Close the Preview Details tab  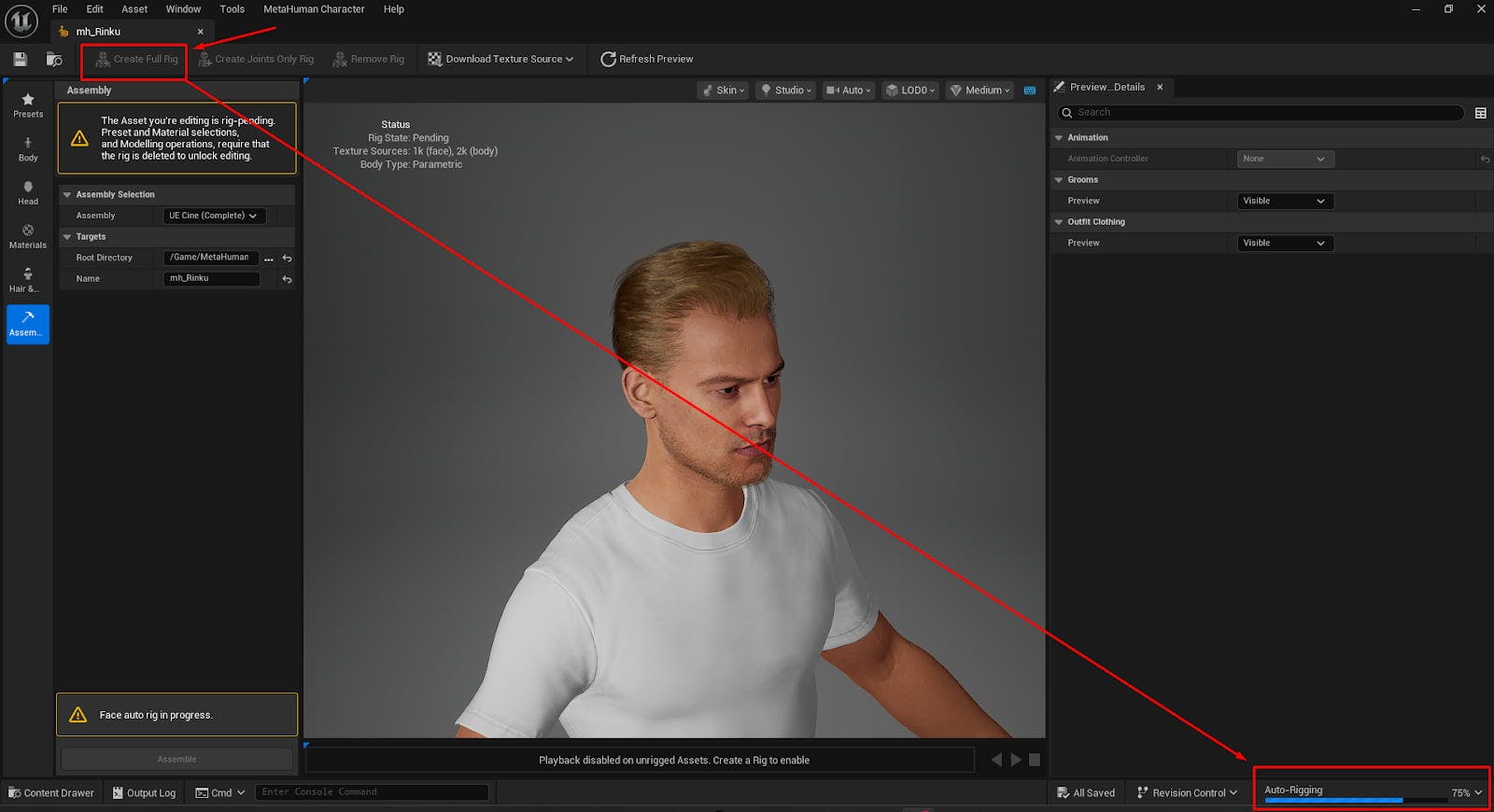coord(1160,87)
